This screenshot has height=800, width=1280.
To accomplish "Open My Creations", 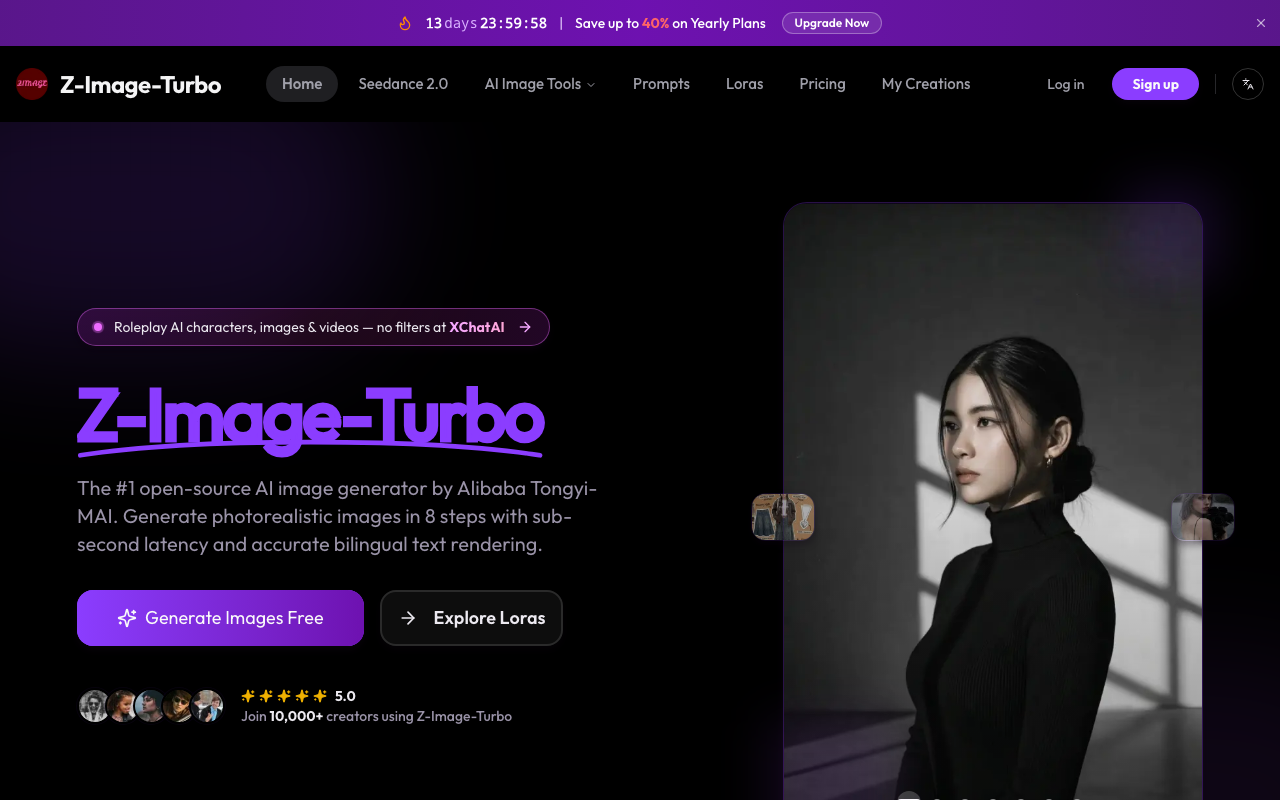I will [x=926, y=84].
